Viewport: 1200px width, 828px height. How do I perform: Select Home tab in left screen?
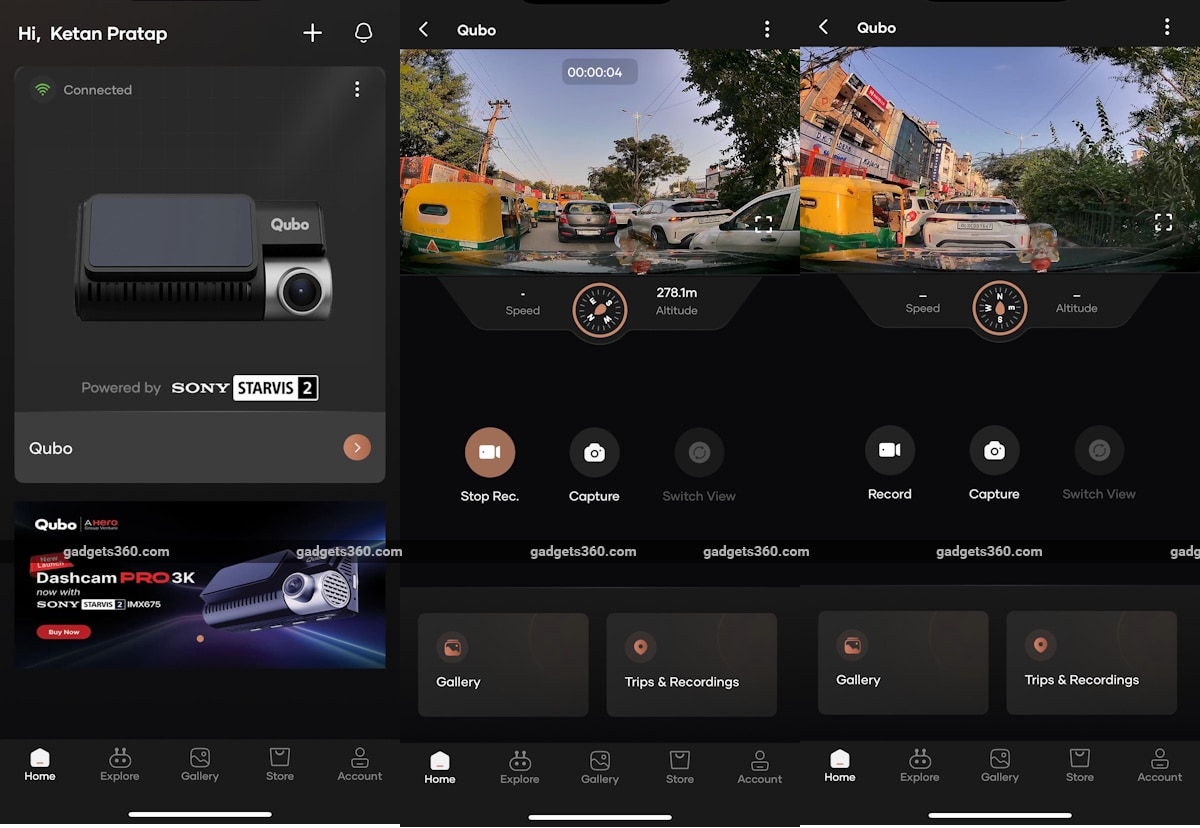pyautogui.click(x=40, y=765)
